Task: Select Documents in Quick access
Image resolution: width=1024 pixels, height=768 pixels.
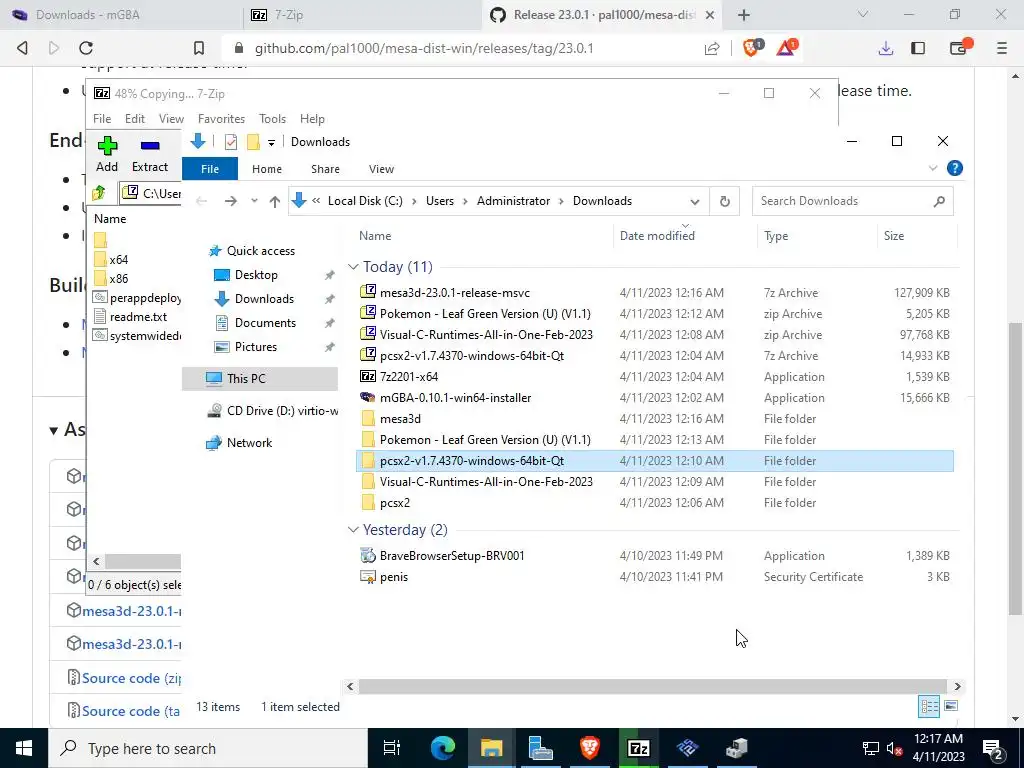Action: point(265,323)
